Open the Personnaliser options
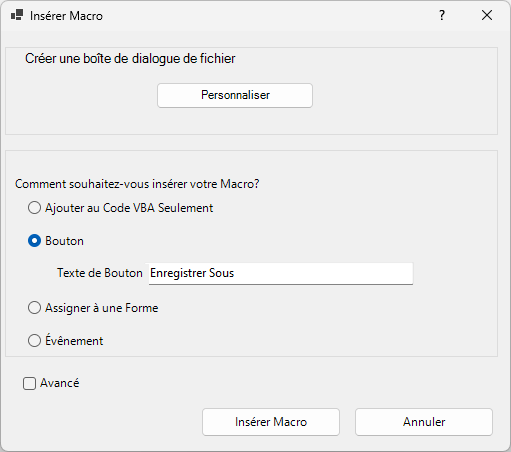Screen dimensions: 511x452 coord(235,95)
